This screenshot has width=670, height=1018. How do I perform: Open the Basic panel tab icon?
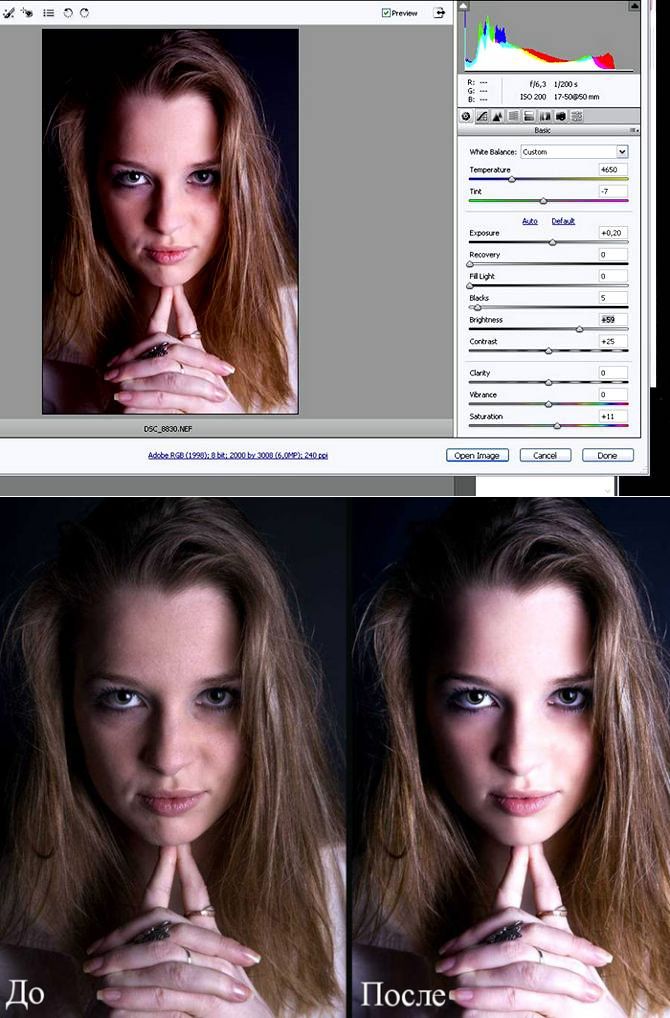point(466,116)
